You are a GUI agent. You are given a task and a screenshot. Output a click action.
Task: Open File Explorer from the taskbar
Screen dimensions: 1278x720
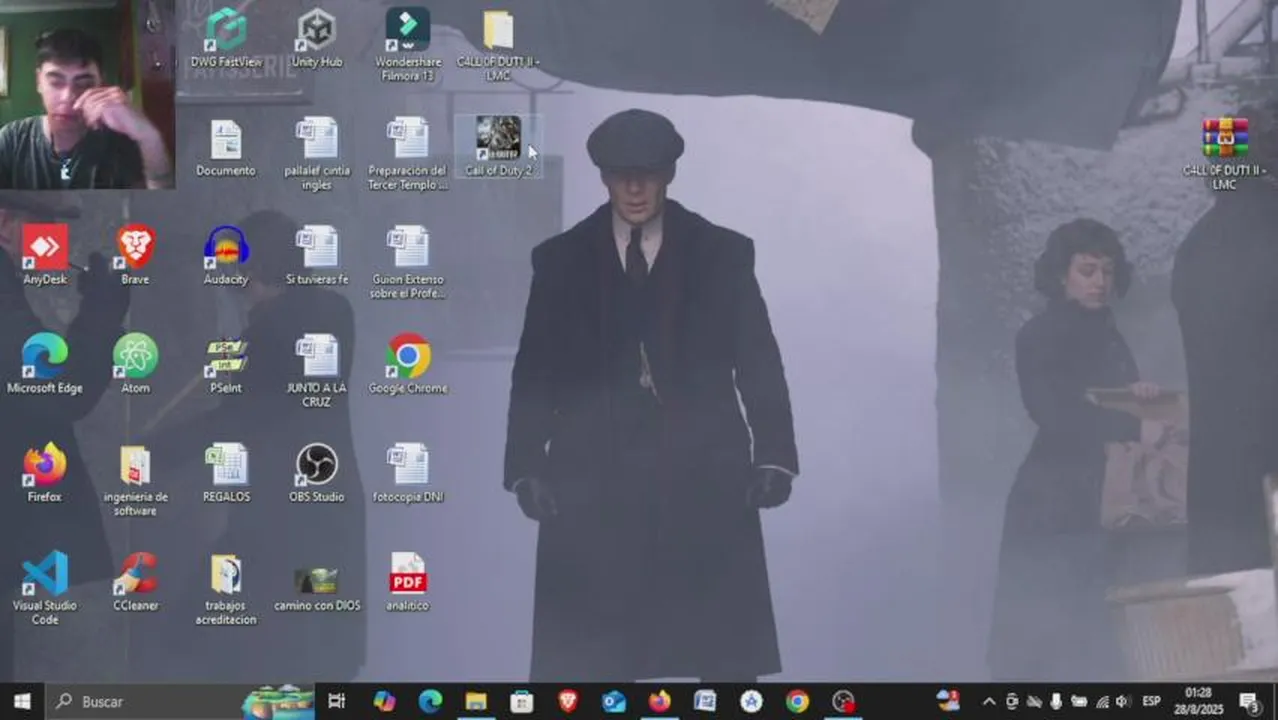click(x=476, y=701)
